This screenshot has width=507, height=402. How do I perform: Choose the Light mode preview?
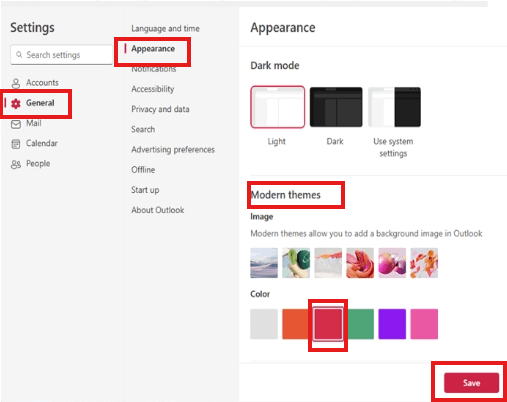click(x=277, y=107)
